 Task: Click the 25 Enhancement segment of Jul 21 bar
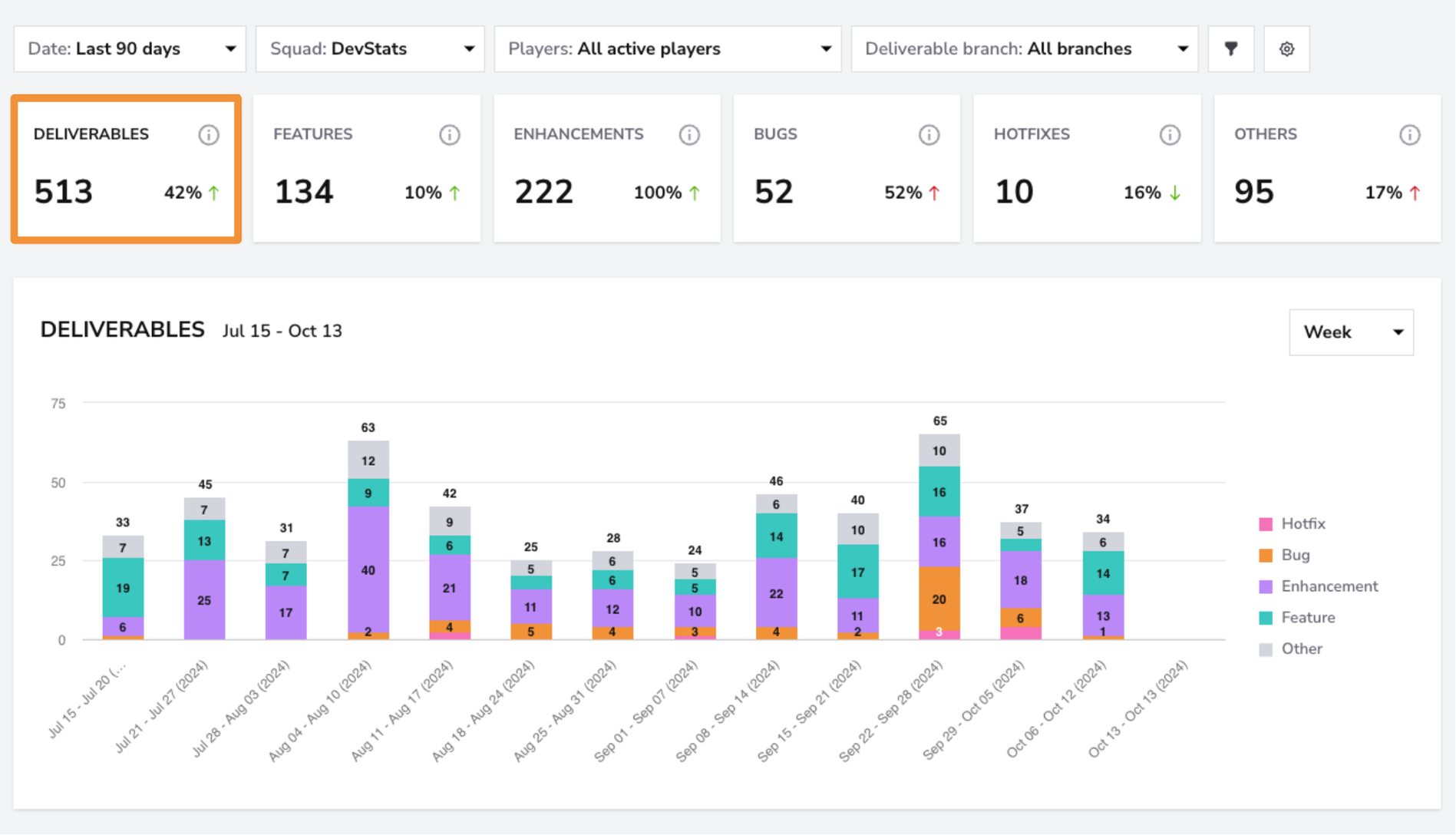tap(204, 600)
